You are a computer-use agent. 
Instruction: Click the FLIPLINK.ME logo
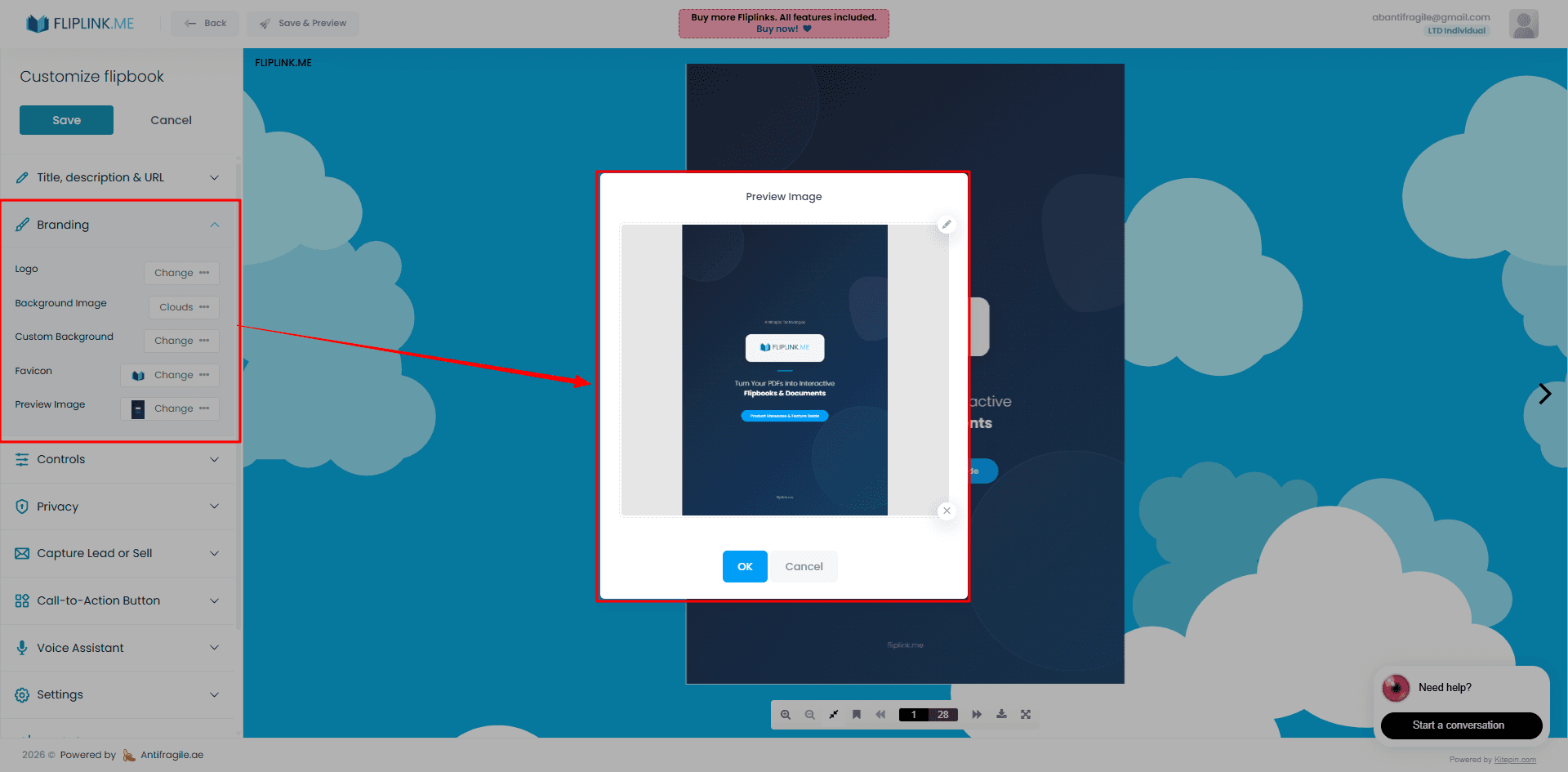[79, 23]
